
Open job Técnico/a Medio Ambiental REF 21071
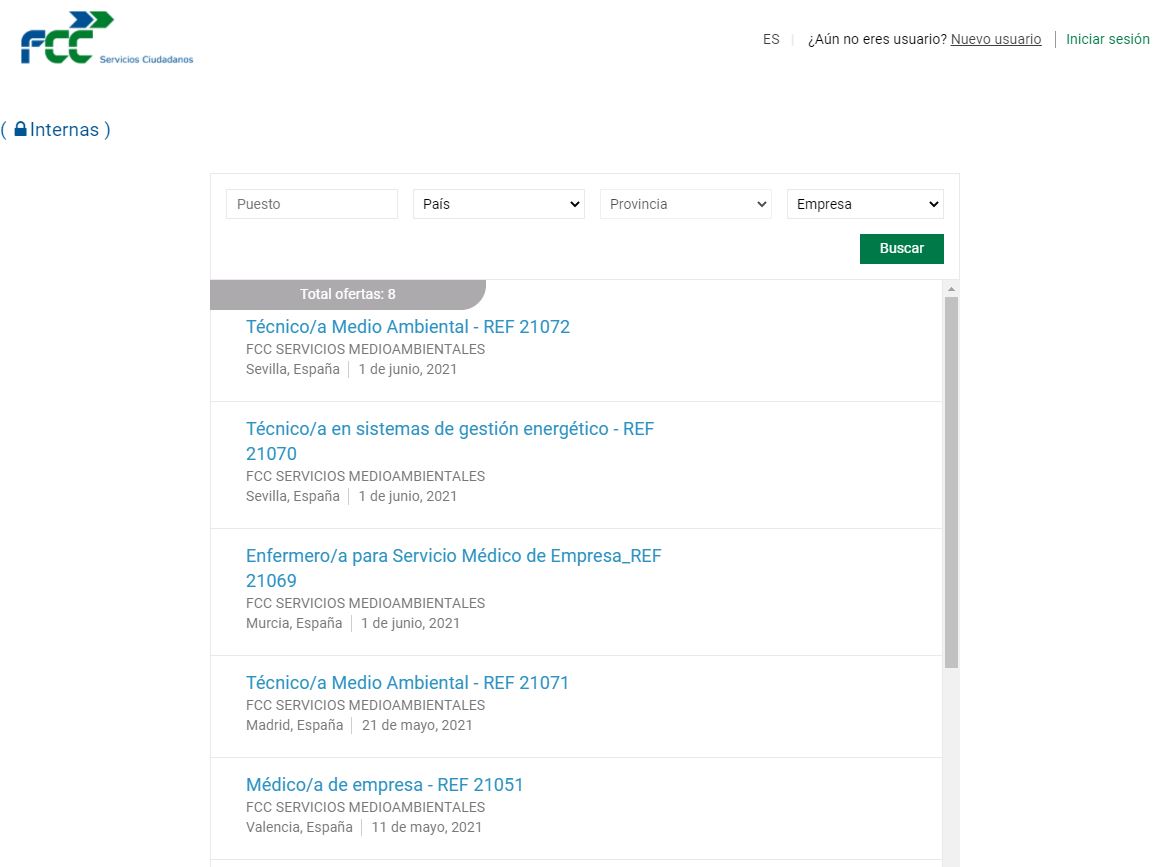click(x=407, y=683)
